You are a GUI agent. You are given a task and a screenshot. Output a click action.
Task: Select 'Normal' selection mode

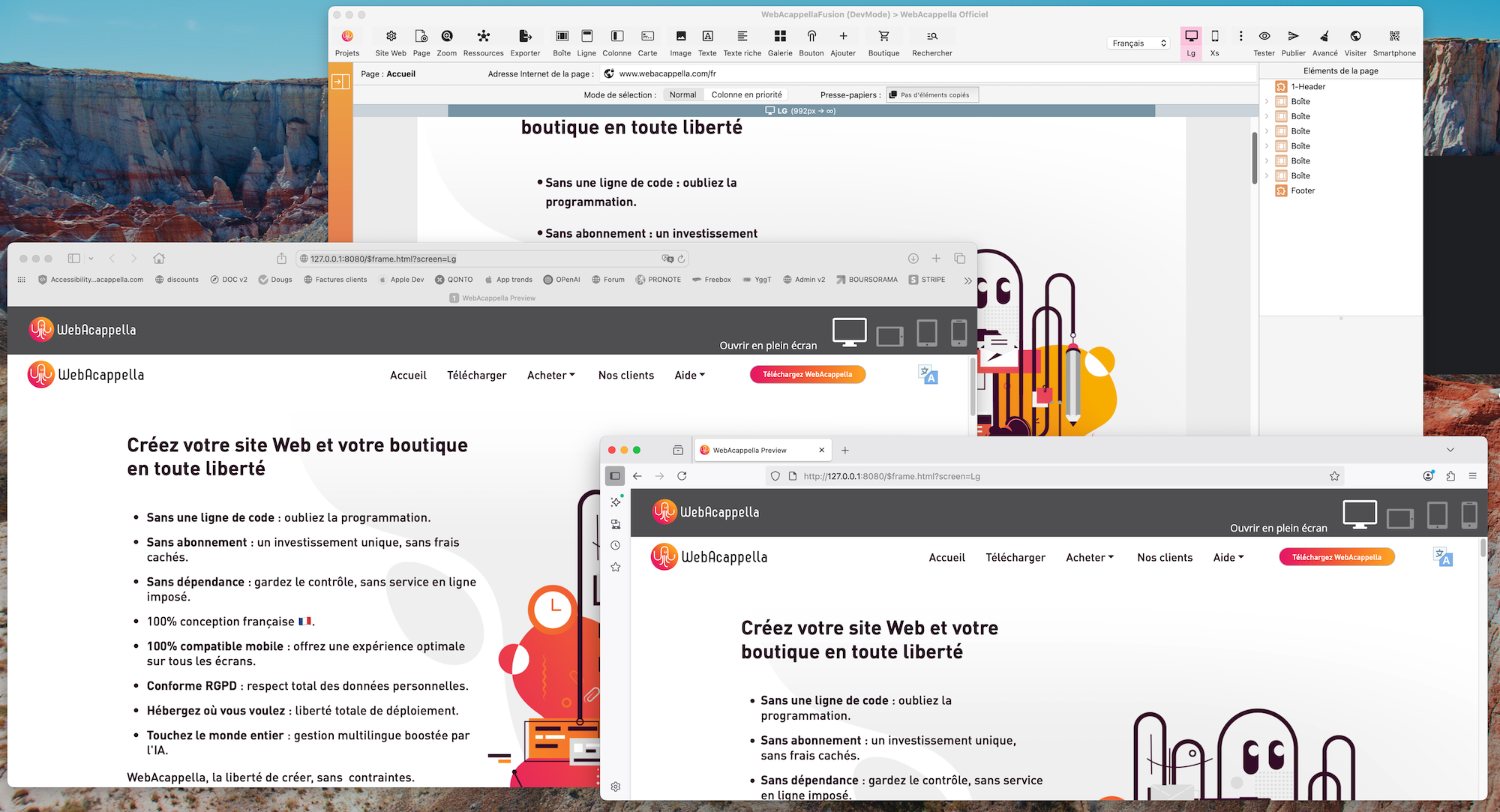682,94
